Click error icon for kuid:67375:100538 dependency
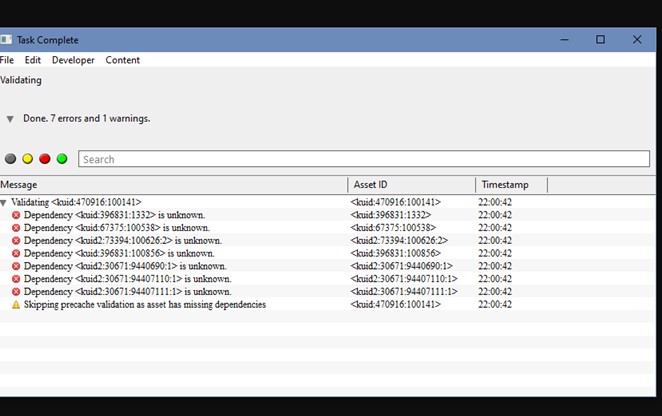This screenshot has height=416, width=662. point(16,228)
